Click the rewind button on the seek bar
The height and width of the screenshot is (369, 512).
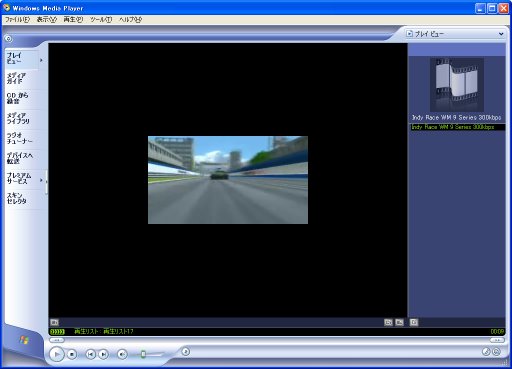[57, 340]
